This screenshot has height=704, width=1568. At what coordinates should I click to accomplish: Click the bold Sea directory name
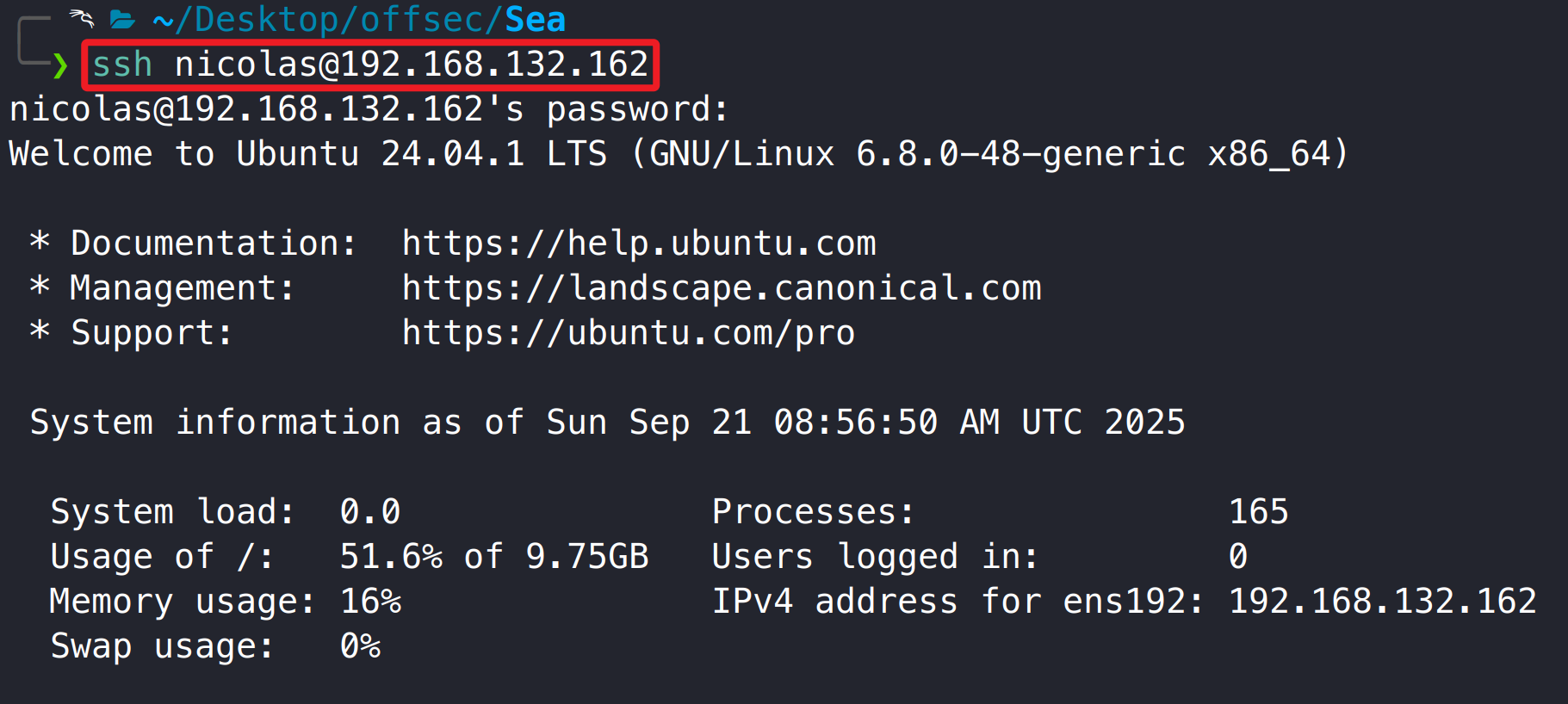535,20
